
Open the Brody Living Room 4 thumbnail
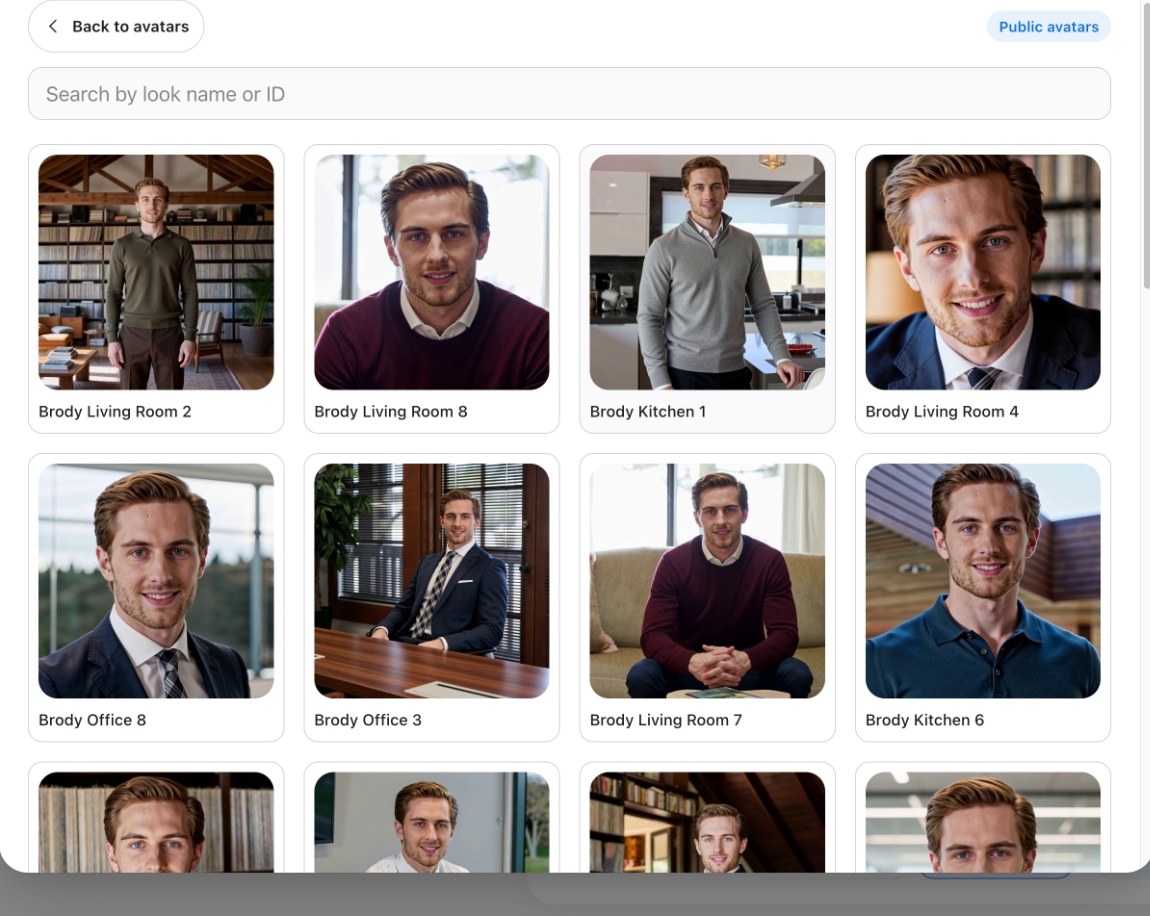983,272
